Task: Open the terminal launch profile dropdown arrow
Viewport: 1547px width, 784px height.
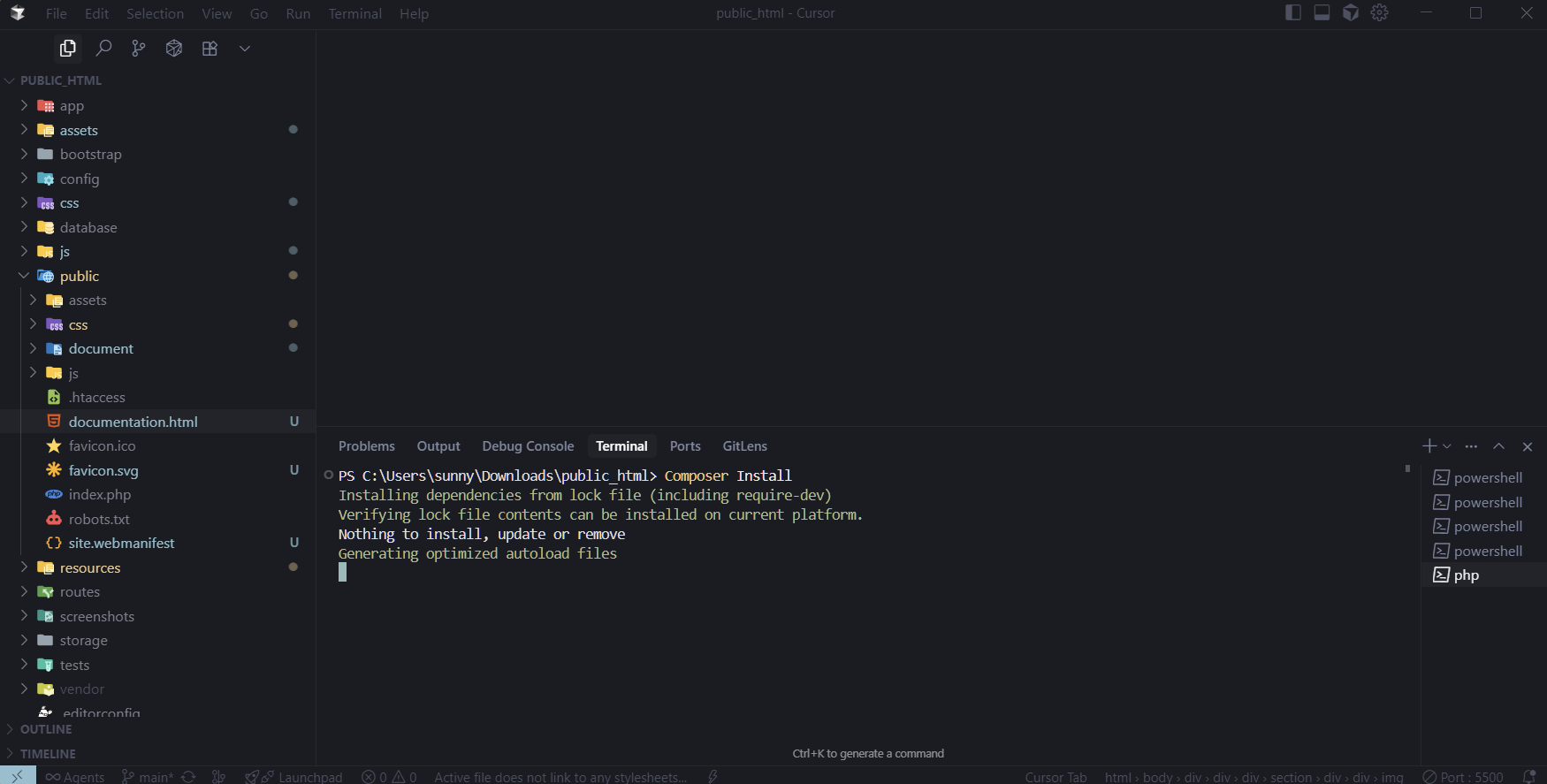Action: (1447, 446)
